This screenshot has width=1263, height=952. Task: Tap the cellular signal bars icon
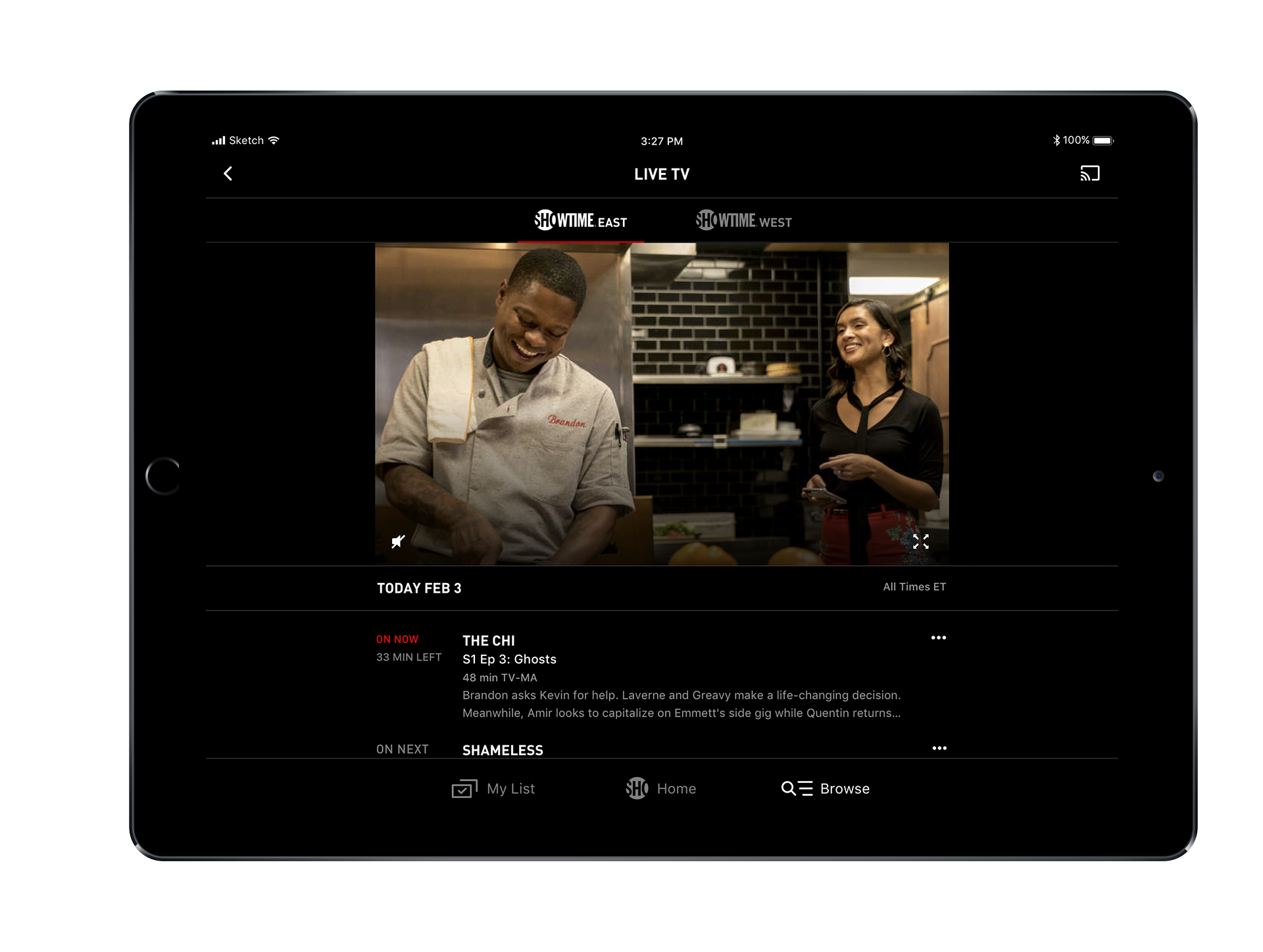coord(218,141)
